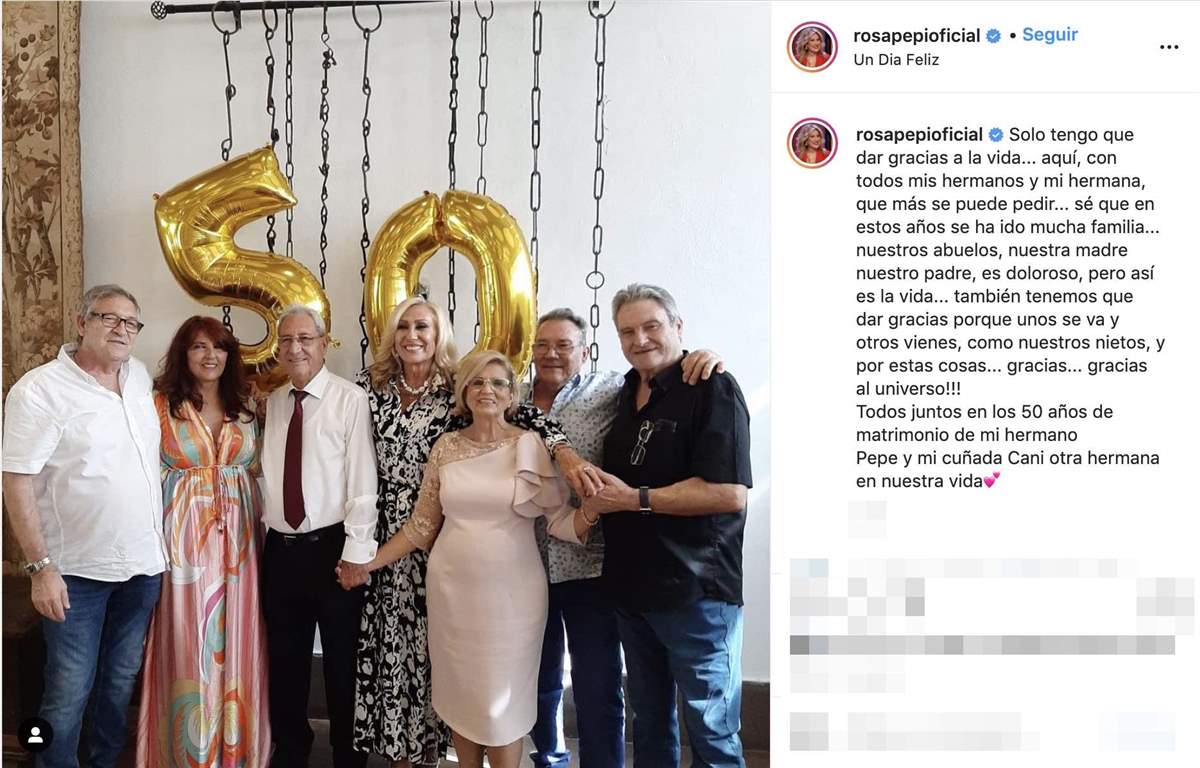1200x768 pixels.
Task: Follow the account with the Seguir button
Action: (1050, 35)
